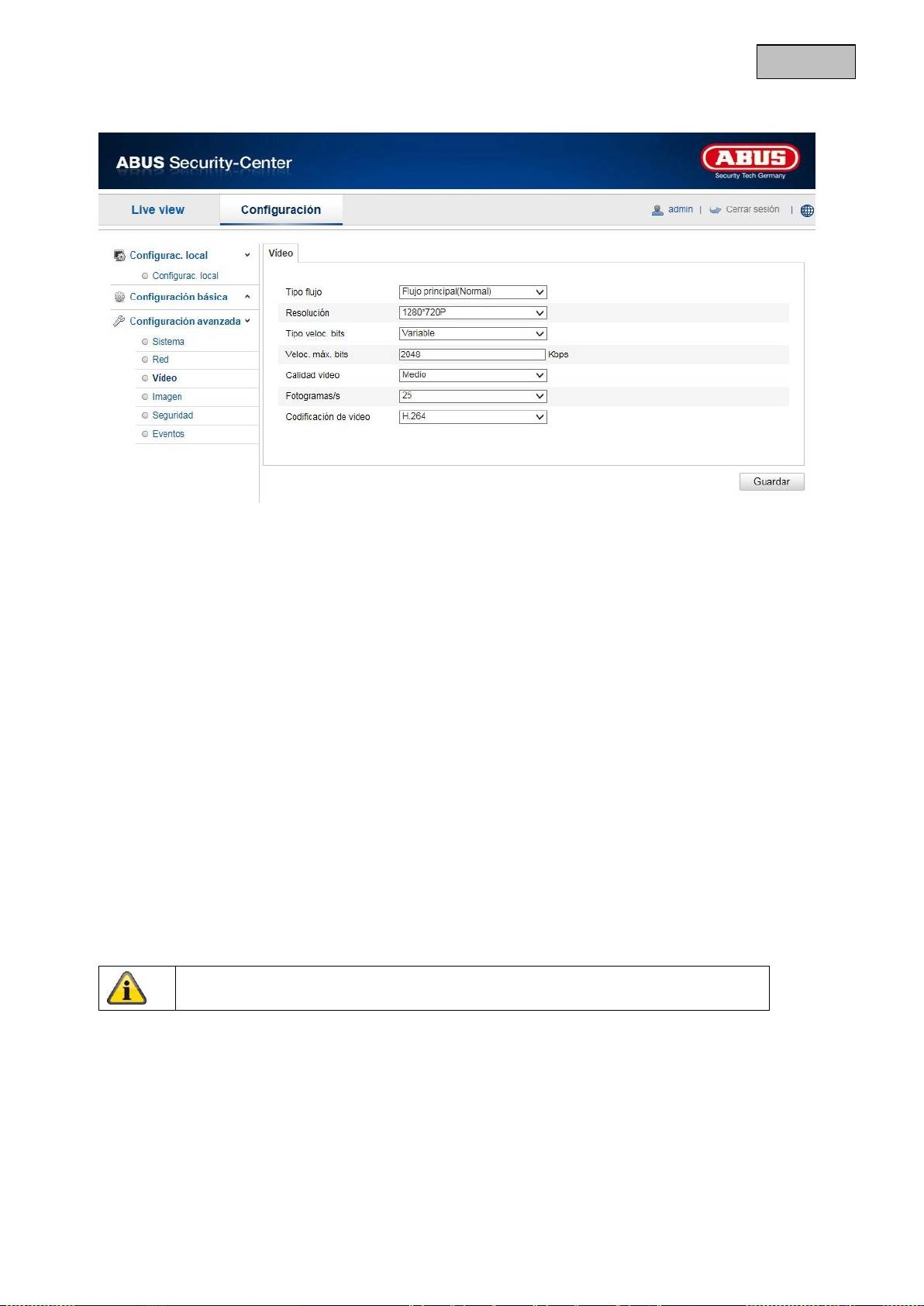Open the Tipo flujo dropdown
This screenshot has width=924, height=1306.
coord(472,292)
